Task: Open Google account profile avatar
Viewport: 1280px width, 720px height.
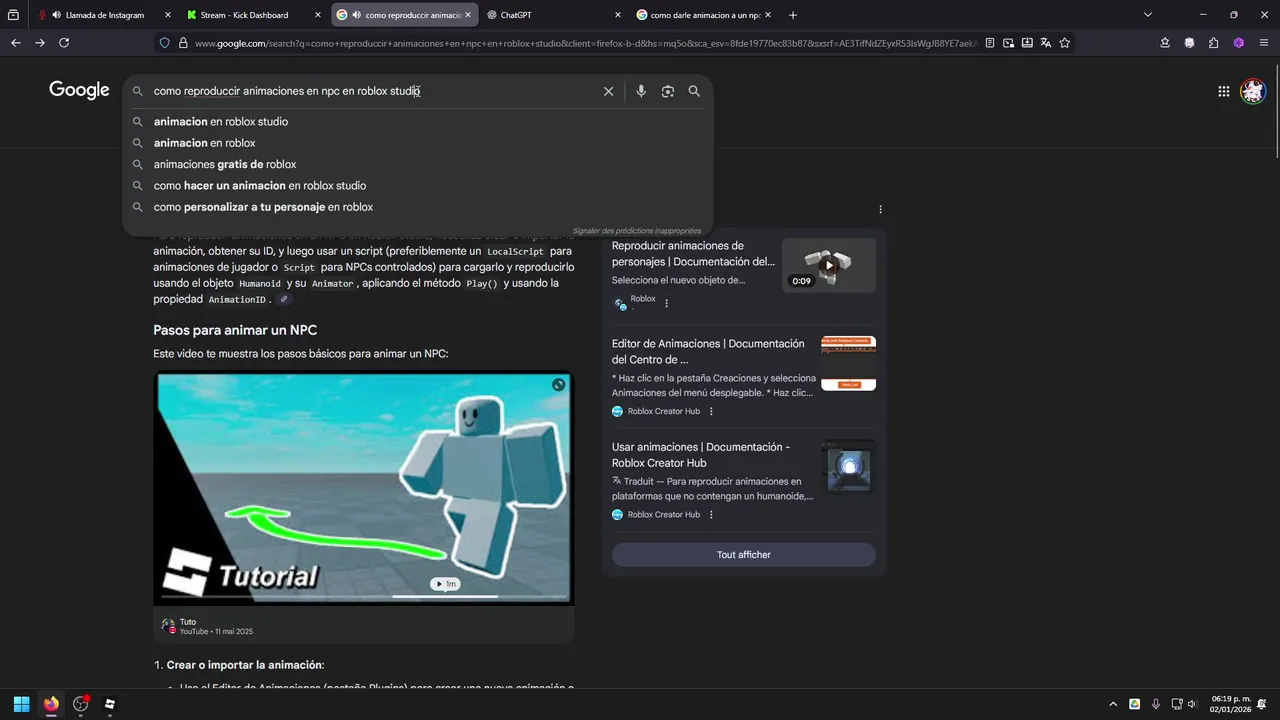Action: click(x=1253, y=91)
